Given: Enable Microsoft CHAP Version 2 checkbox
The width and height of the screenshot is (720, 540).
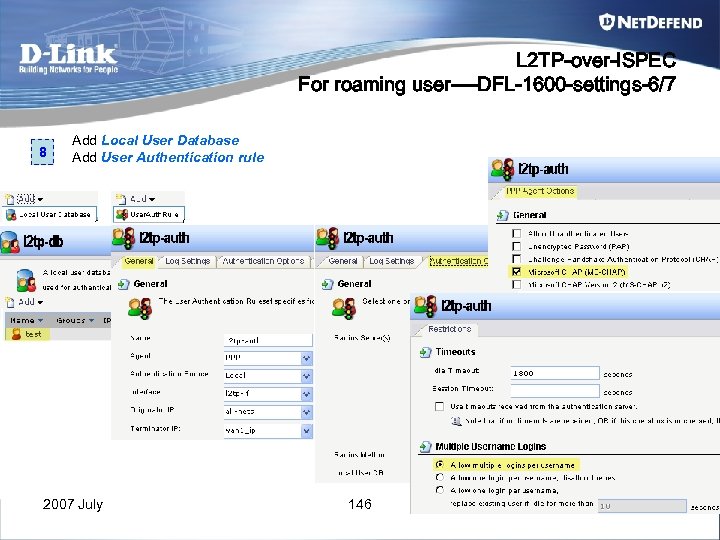Looking at the screenshot, I should 517,285.
